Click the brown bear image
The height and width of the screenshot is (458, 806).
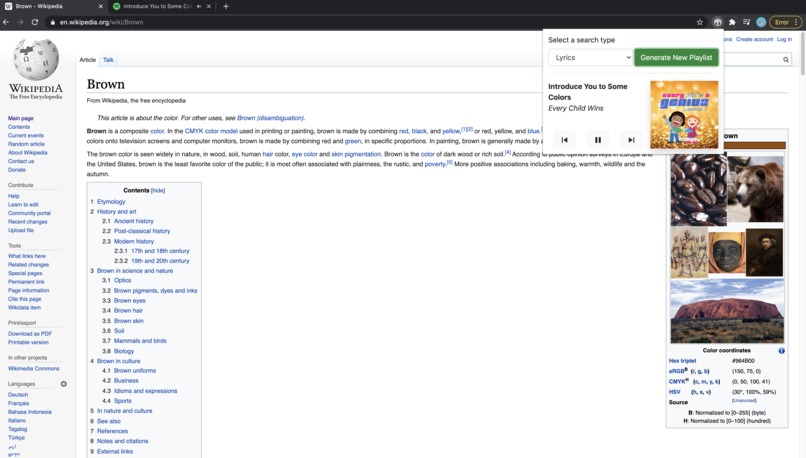[756, 189]
